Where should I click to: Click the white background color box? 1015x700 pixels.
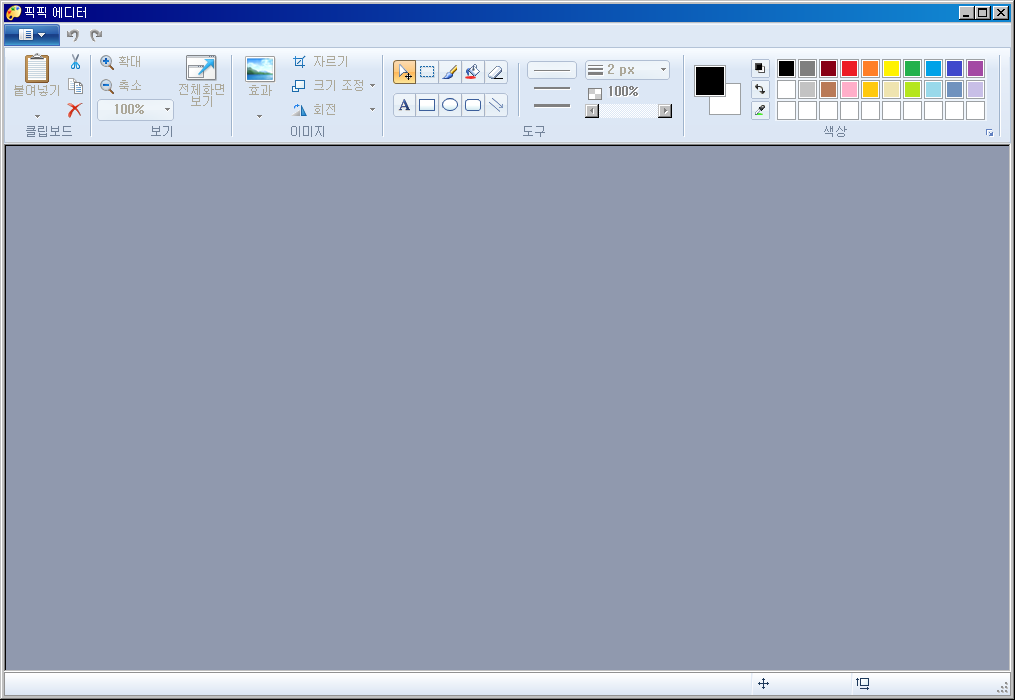[732, 105]
